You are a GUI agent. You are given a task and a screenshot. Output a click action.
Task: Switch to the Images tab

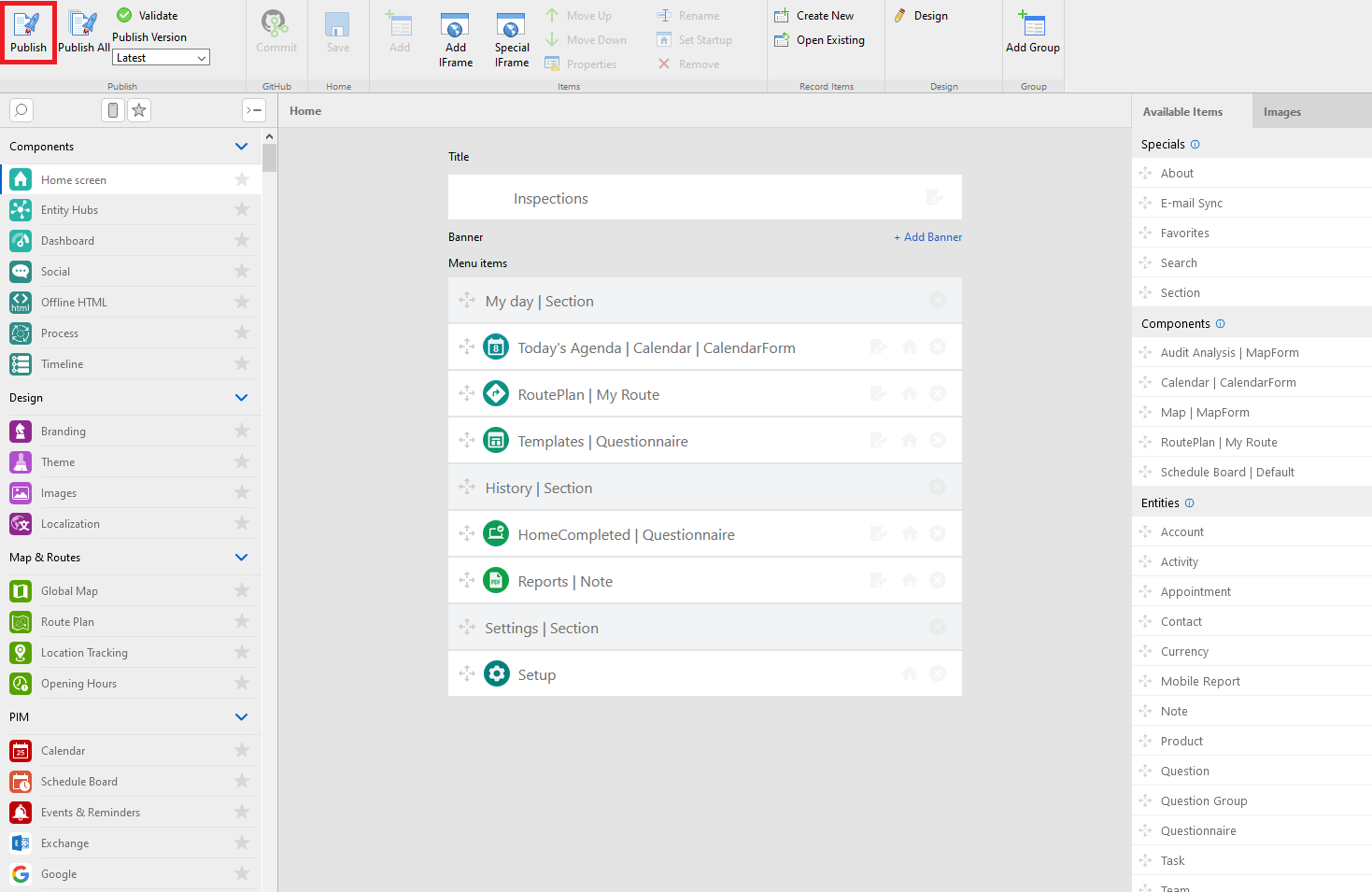coord(1281,112)
